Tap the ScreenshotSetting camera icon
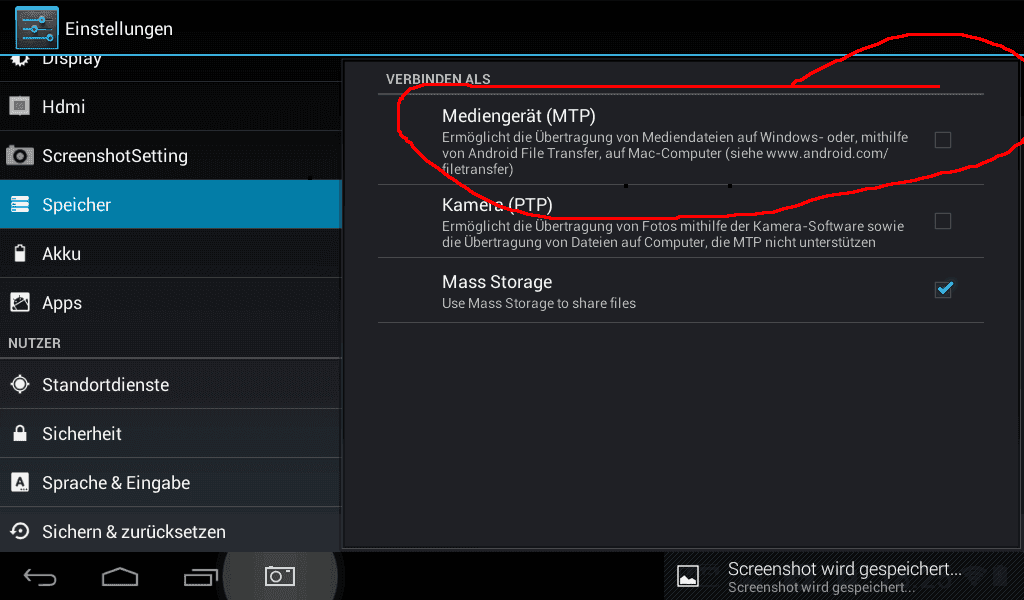This screenshot has height=600, width=1024. (20, 155)
